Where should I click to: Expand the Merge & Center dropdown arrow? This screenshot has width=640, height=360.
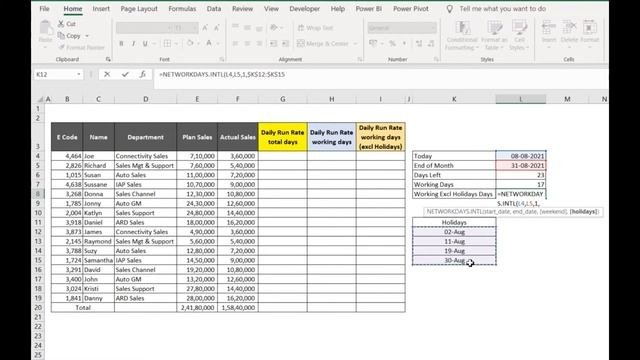pos(356,43)
